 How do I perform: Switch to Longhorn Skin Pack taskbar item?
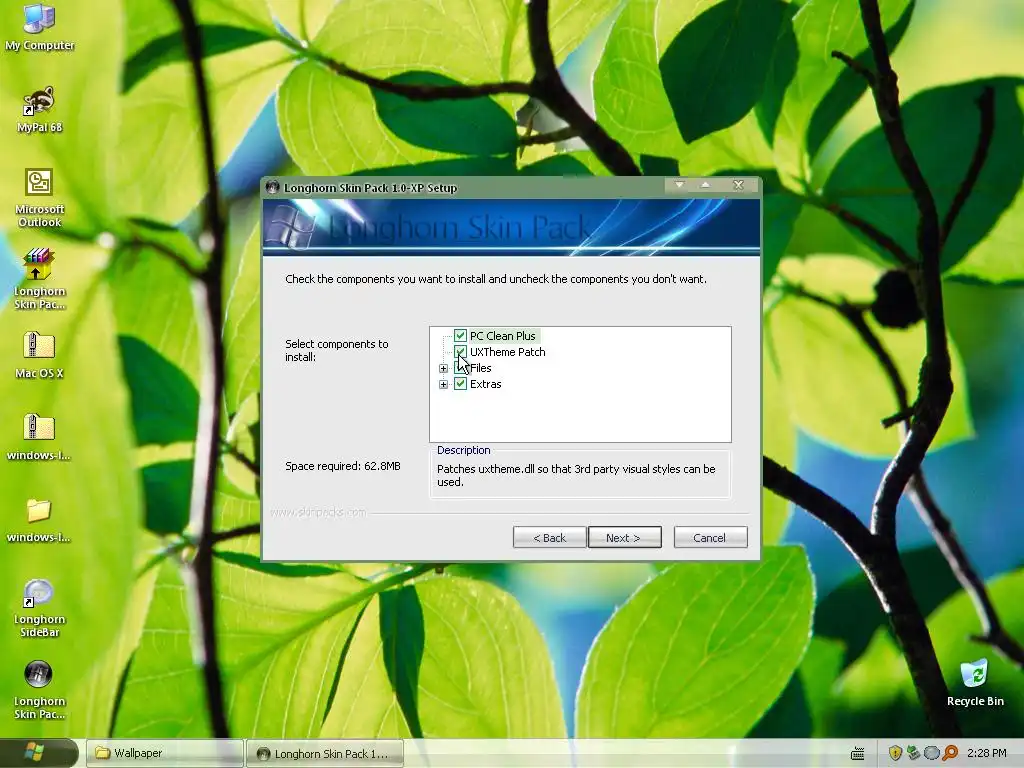[325, 754]
